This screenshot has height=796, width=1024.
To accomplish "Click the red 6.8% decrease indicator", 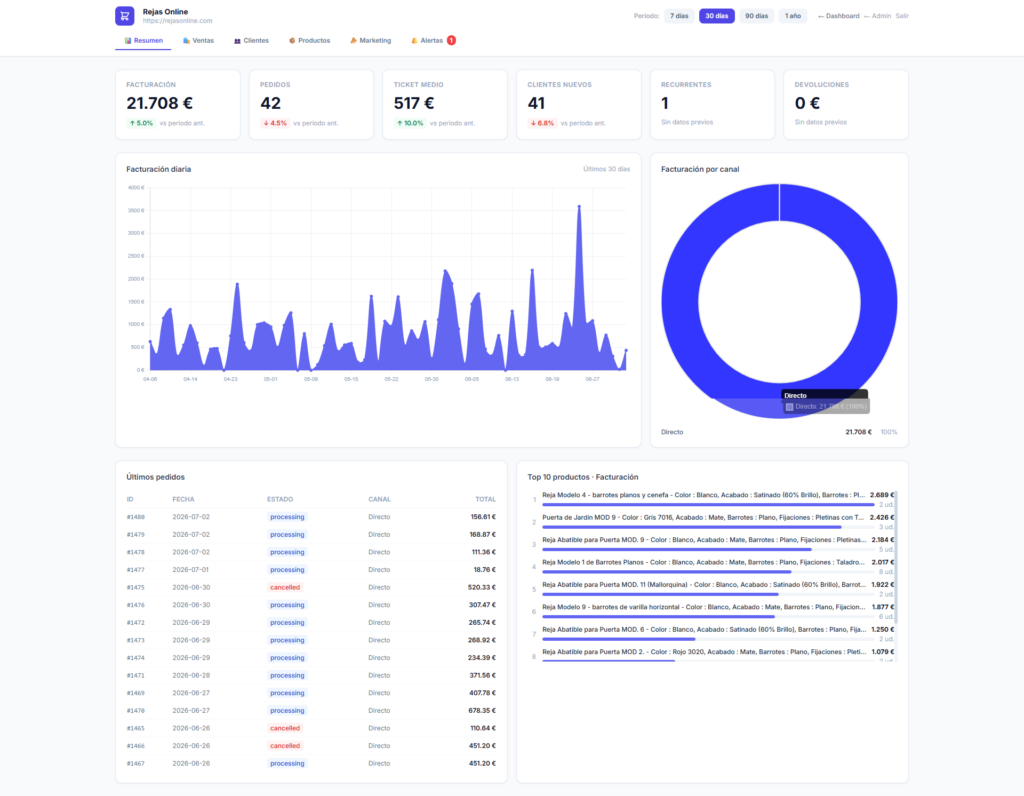I will point(542,123).
